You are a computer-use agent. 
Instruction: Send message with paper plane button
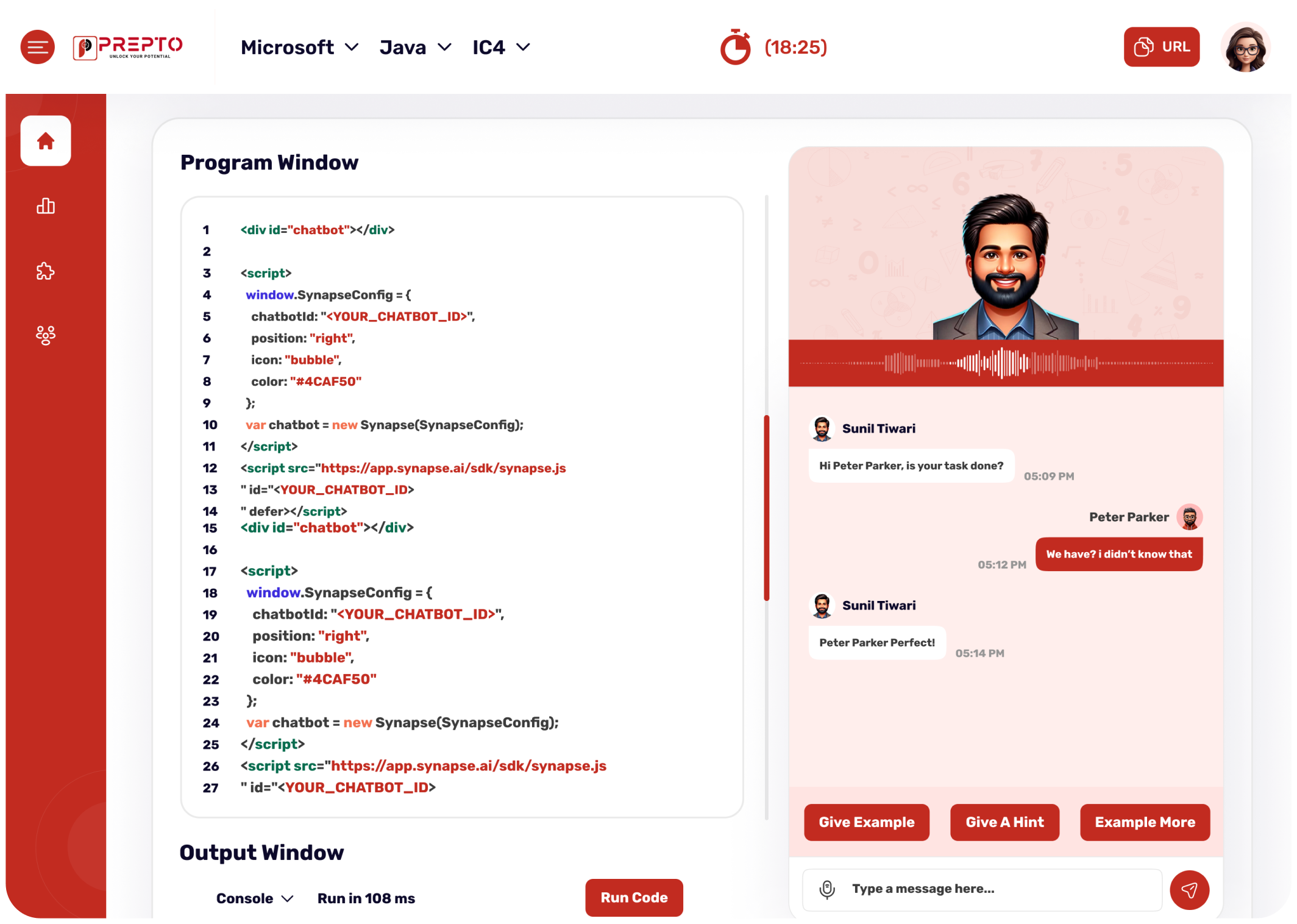click(1189, 890)
